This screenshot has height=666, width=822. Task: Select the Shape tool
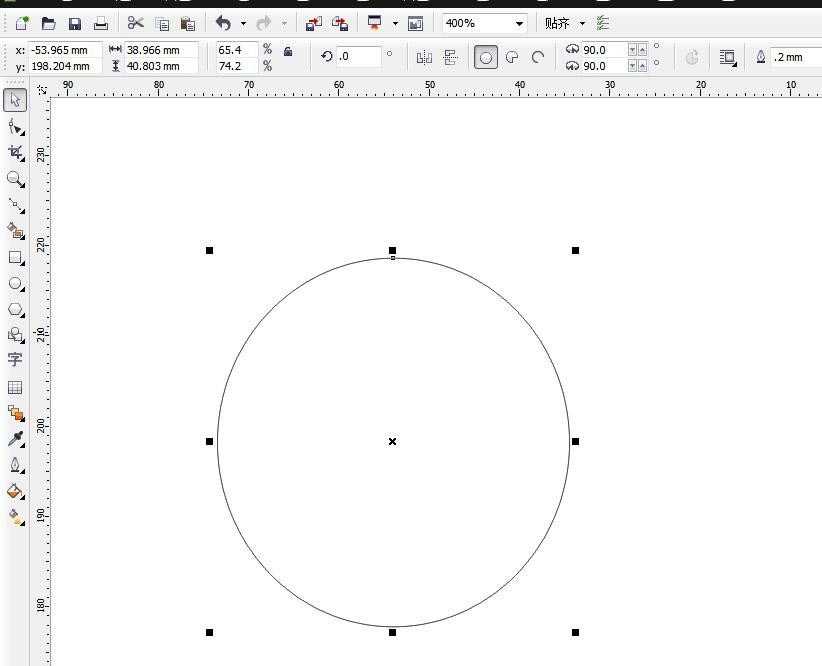15,127
